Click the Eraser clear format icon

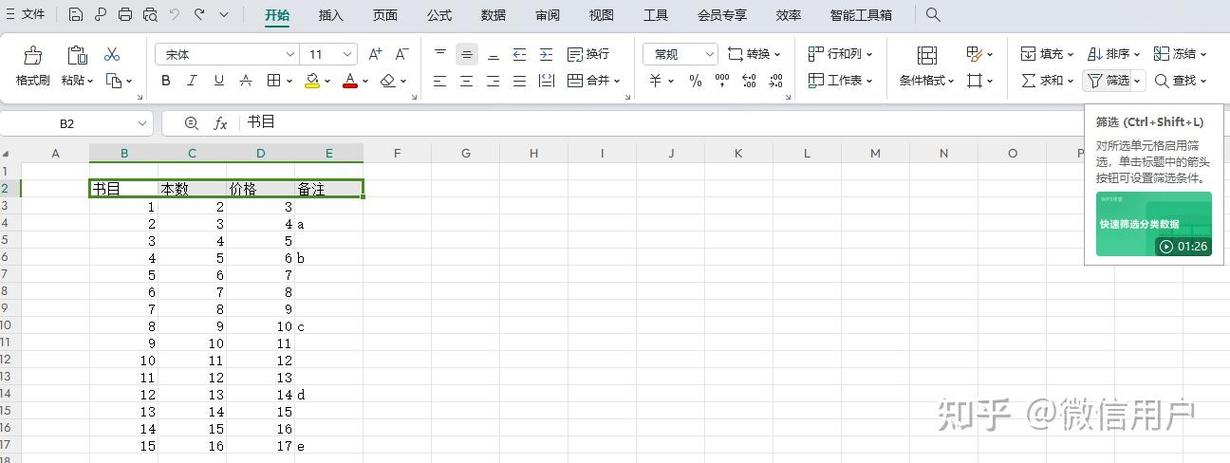[388, 81]
